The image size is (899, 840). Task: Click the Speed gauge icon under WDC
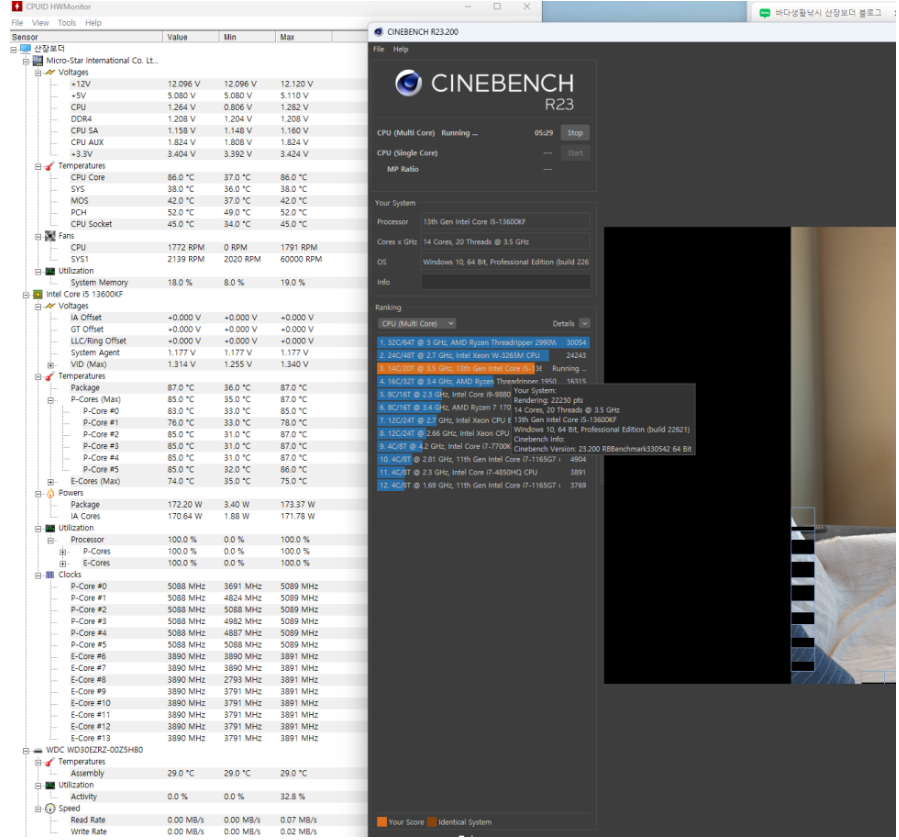click(50, 808)
